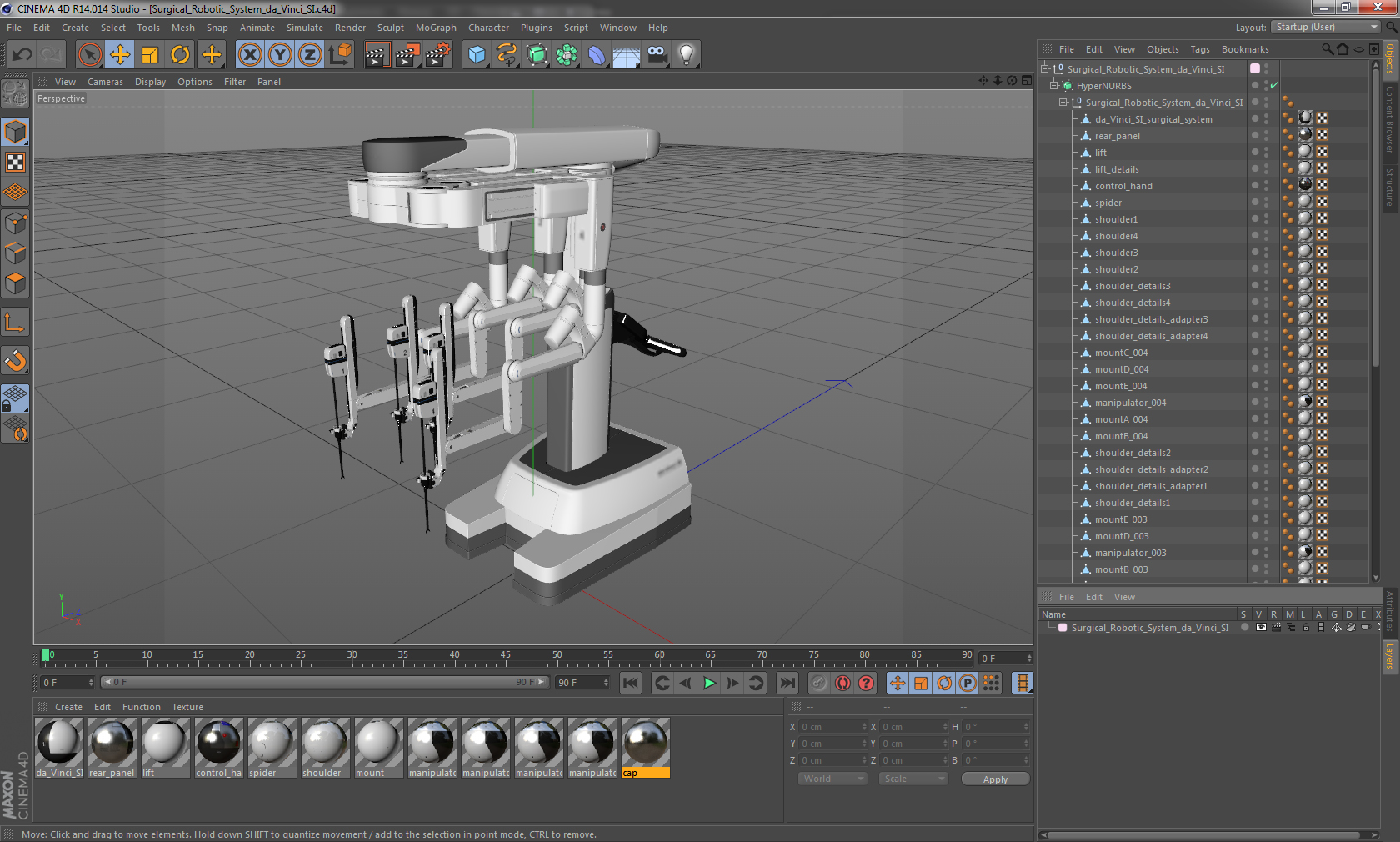Toggle visibility dots for lift
This screenshot has height=842, width=1400.
click(x=1267, y=153)
